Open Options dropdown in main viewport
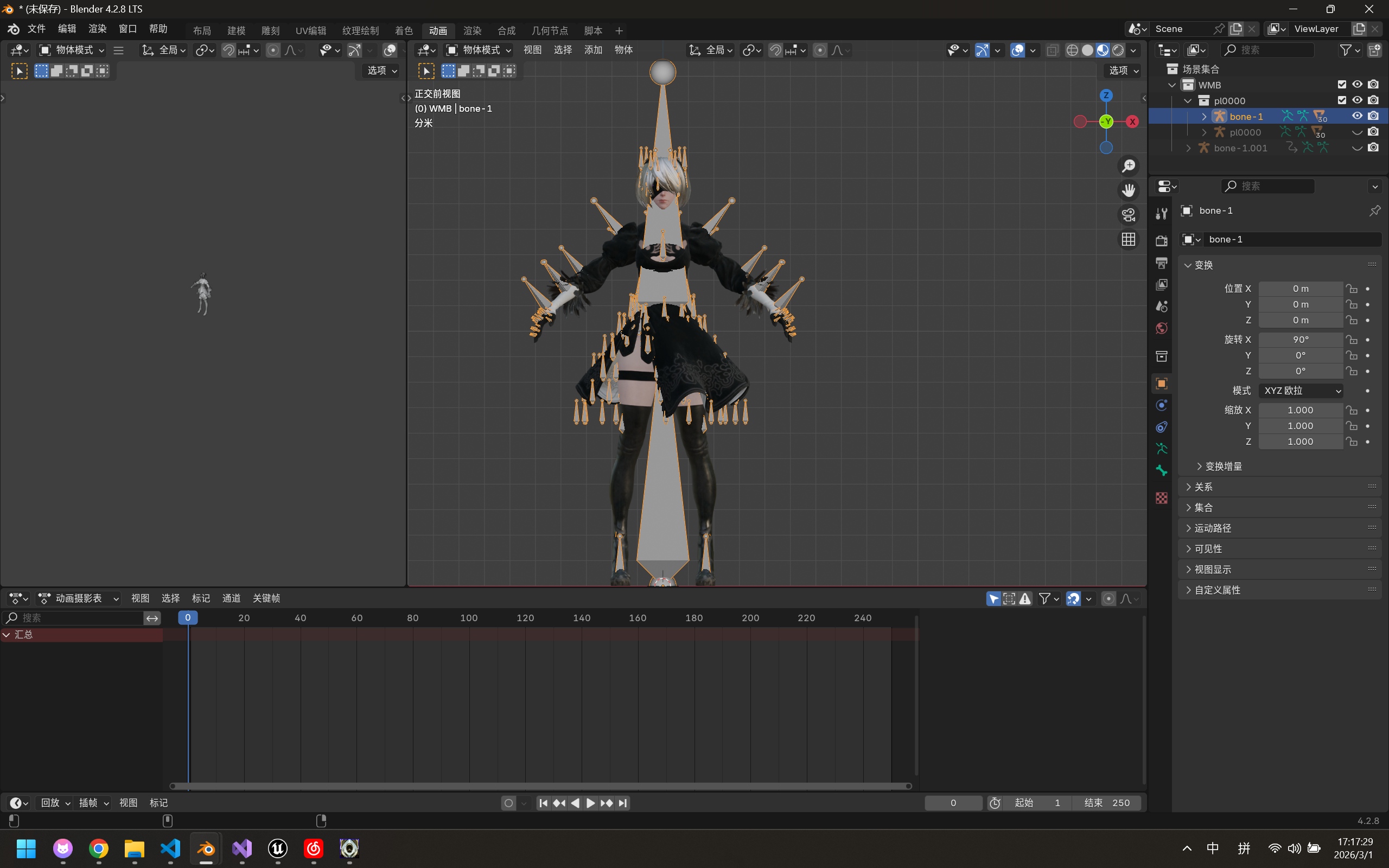Screen dimensions: 1389x868 tap(1123, 71)
